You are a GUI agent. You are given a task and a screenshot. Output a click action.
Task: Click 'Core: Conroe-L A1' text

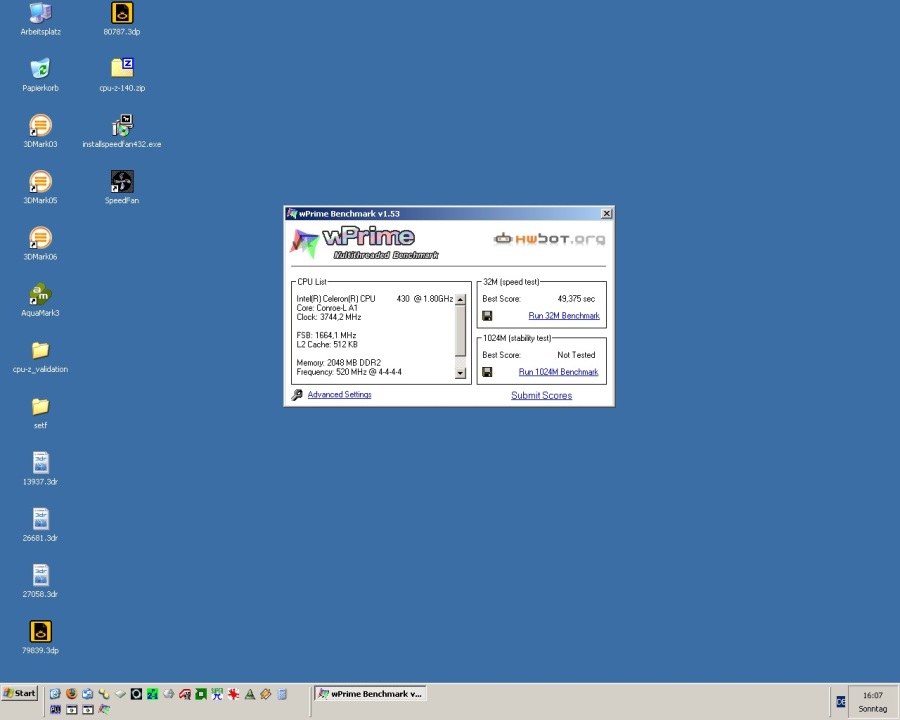coord(327,308)
